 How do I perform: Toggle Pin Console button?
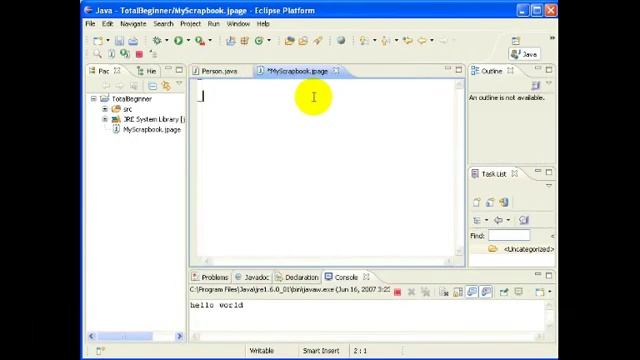504,292
